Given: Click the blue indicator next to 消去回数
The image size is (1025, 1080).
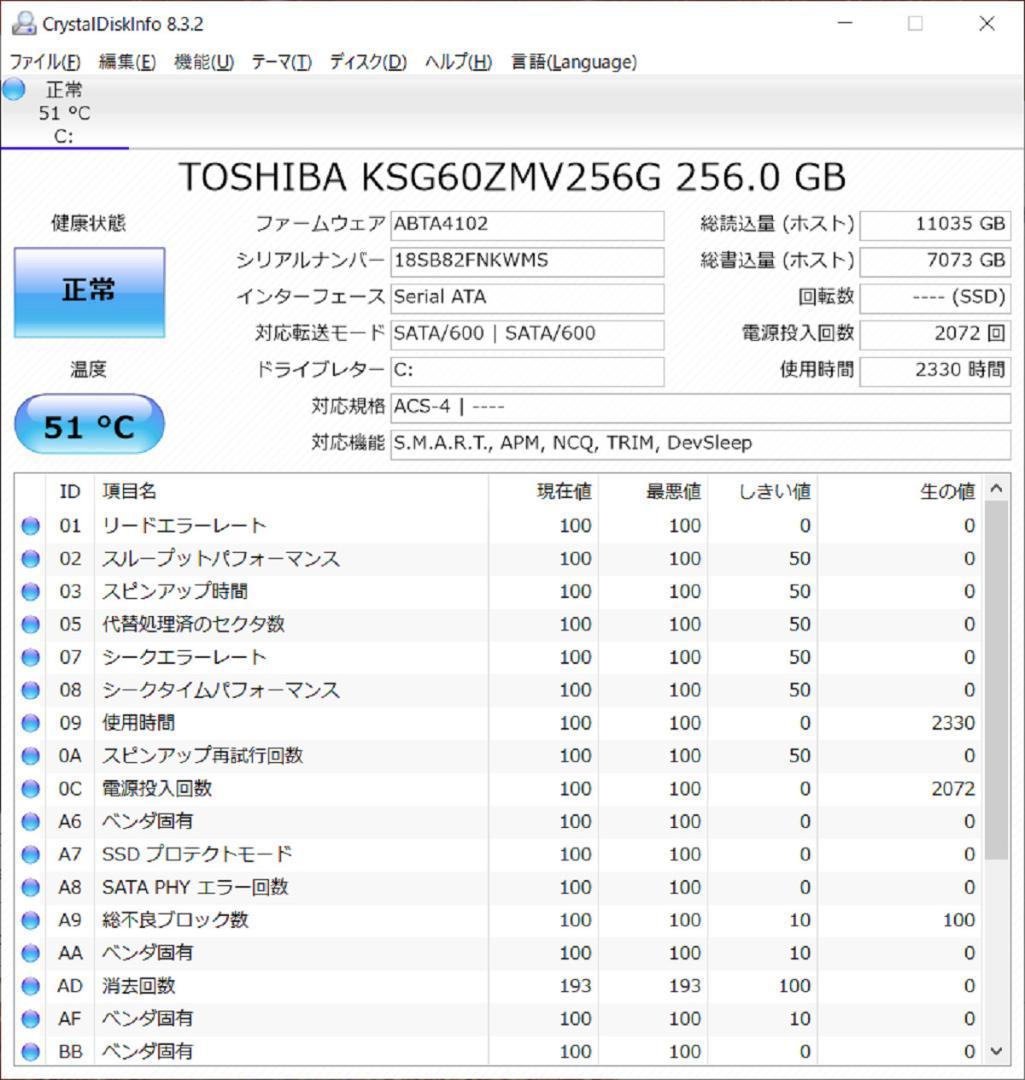Looking at the screenshot, I should [x=30, y=986].
